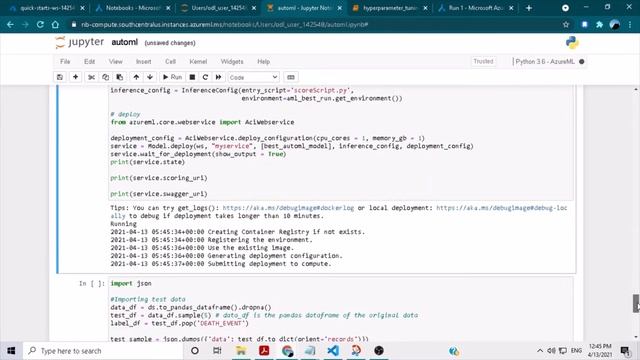Show hidden system tray icons
The image size is (640, 360).
click(540, 351)
